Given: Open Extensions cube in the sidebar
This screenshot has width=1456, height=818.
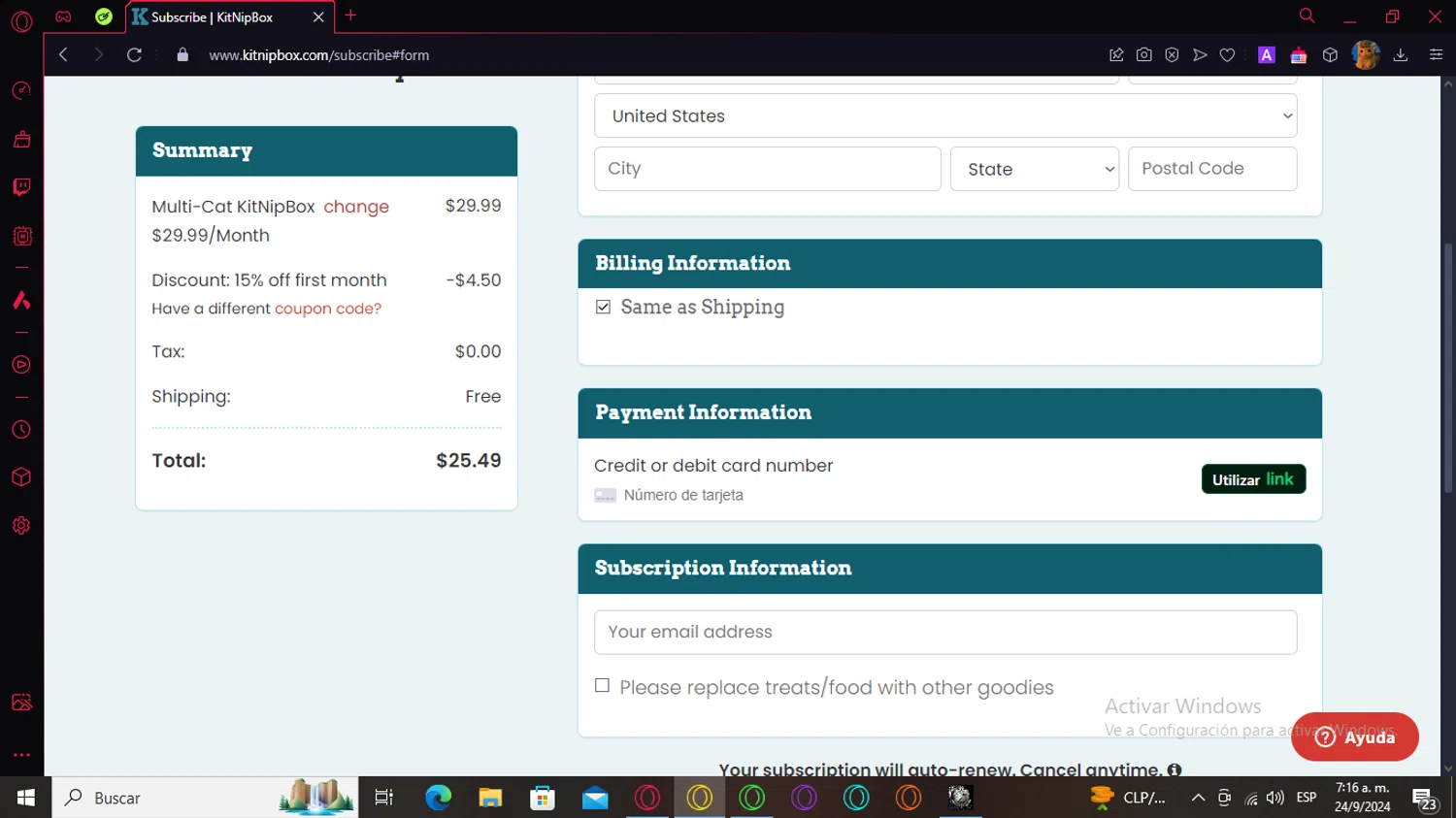Looking at the screenshot, I should point(21,477).
